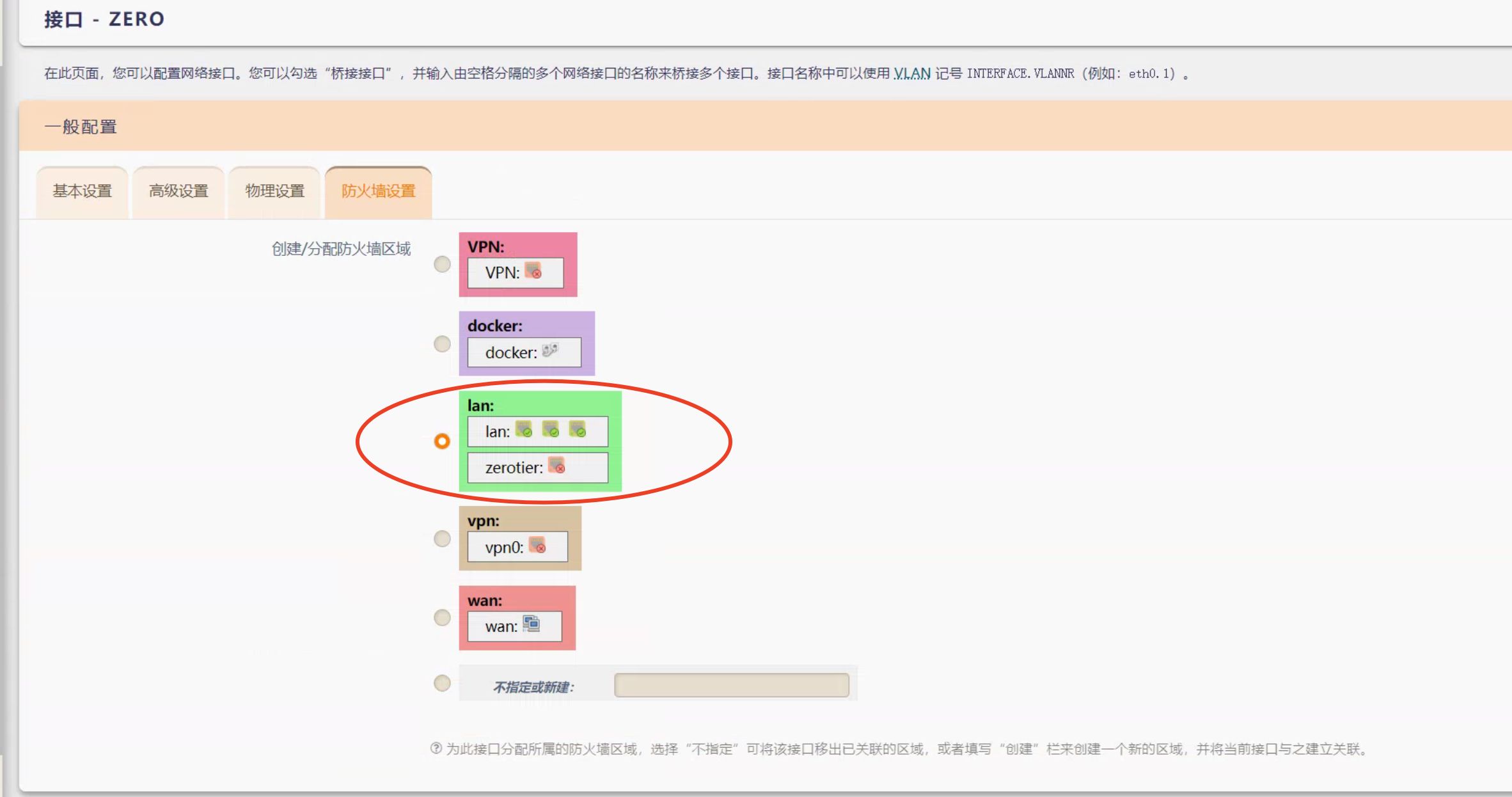
Task: Click the wan interface icon
Action: [532, 624]
